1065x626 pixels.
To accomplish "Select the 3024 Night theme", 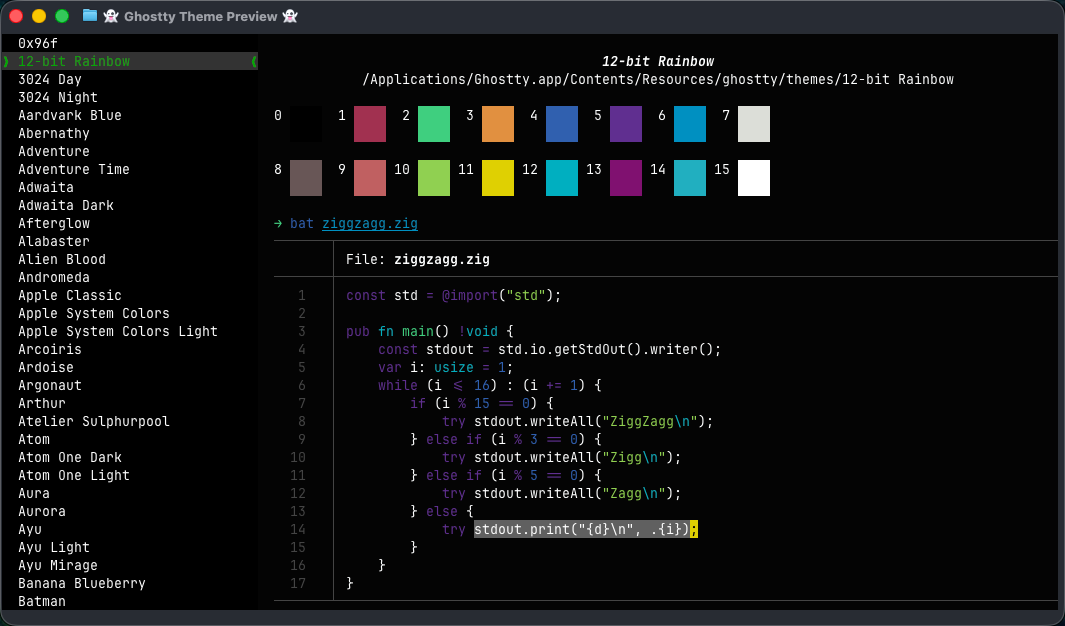I will [x=58, y=97].
